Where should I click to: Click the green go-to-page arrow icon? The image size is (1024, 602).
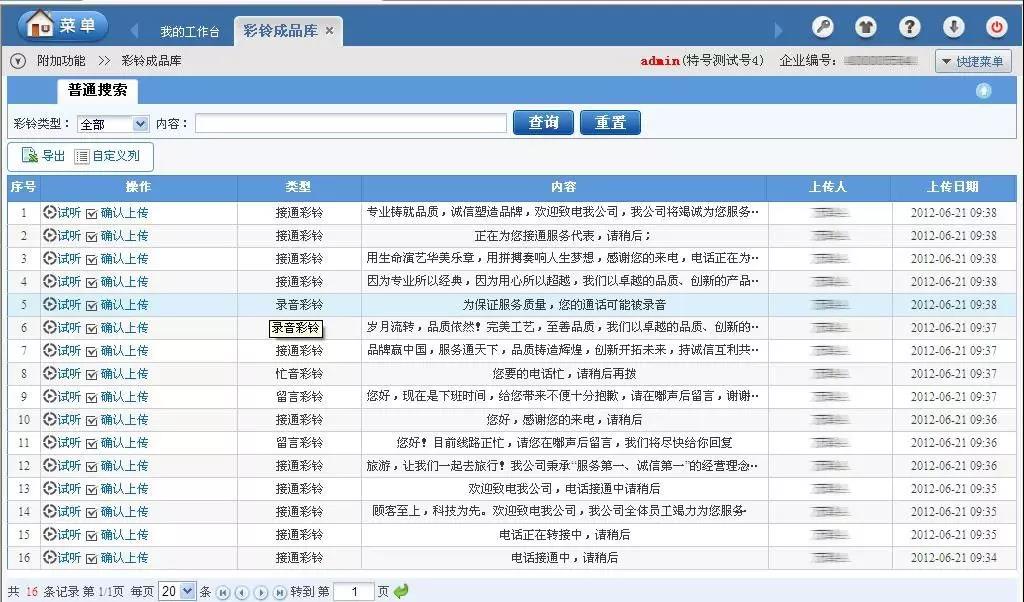(x=401, y=591)
